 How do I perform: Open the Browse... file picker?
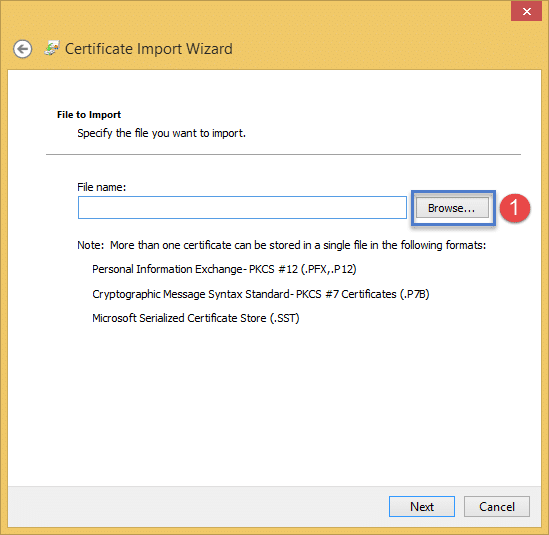(x=452, y=208)
